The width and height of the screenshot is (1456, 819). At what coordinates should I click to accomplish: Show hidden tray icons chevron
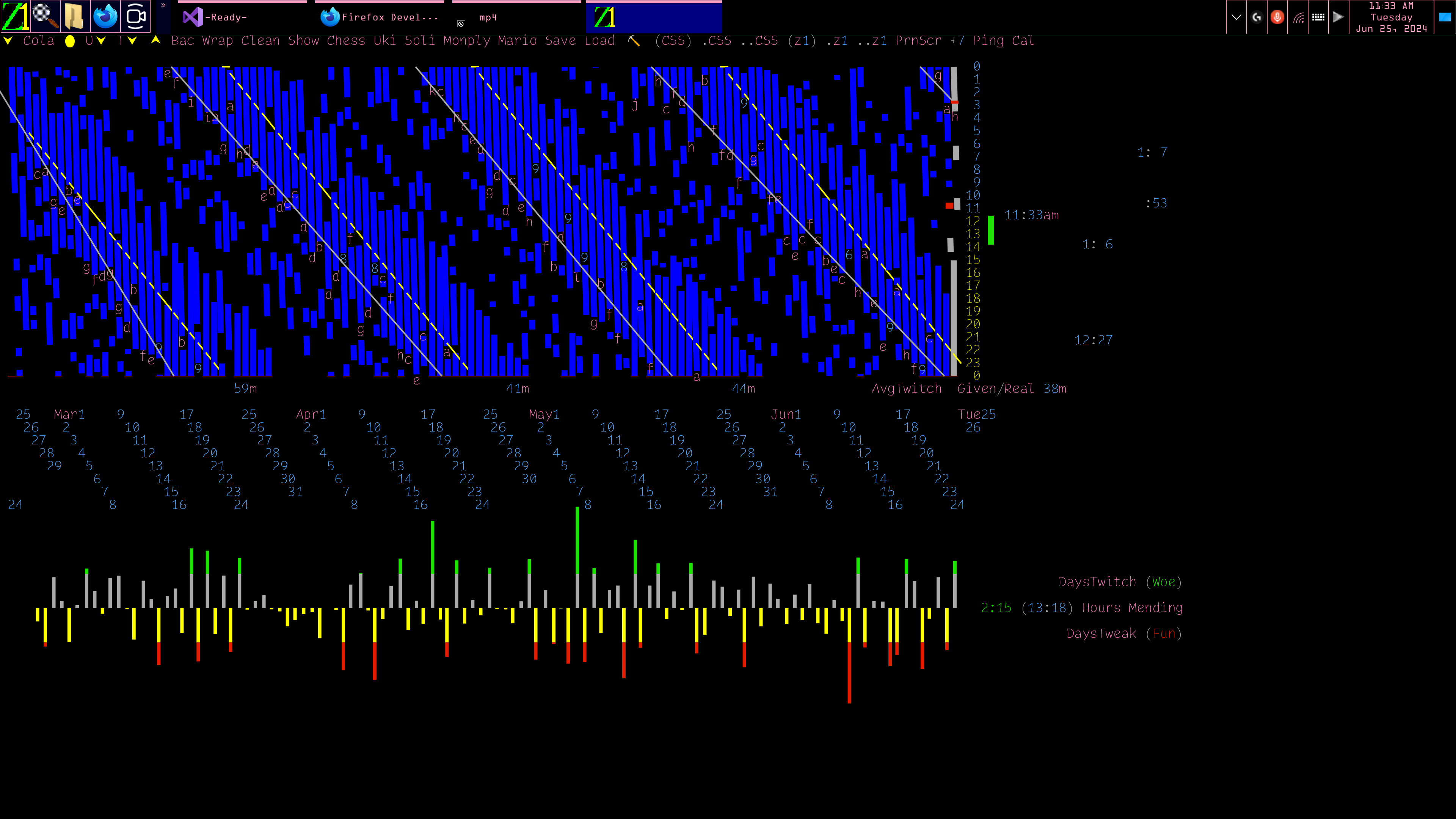pyautogui.click(x=1236, y=17)
